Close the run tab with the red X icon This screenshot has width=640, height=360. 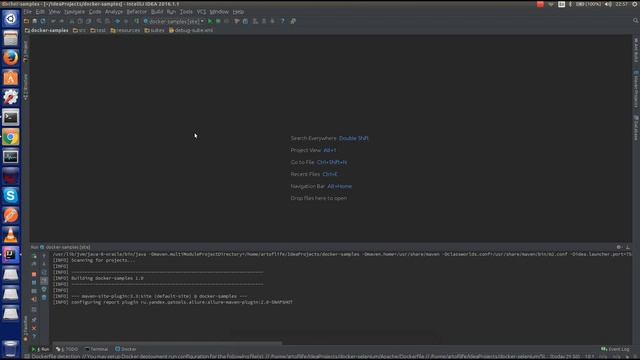click(34, 328)
